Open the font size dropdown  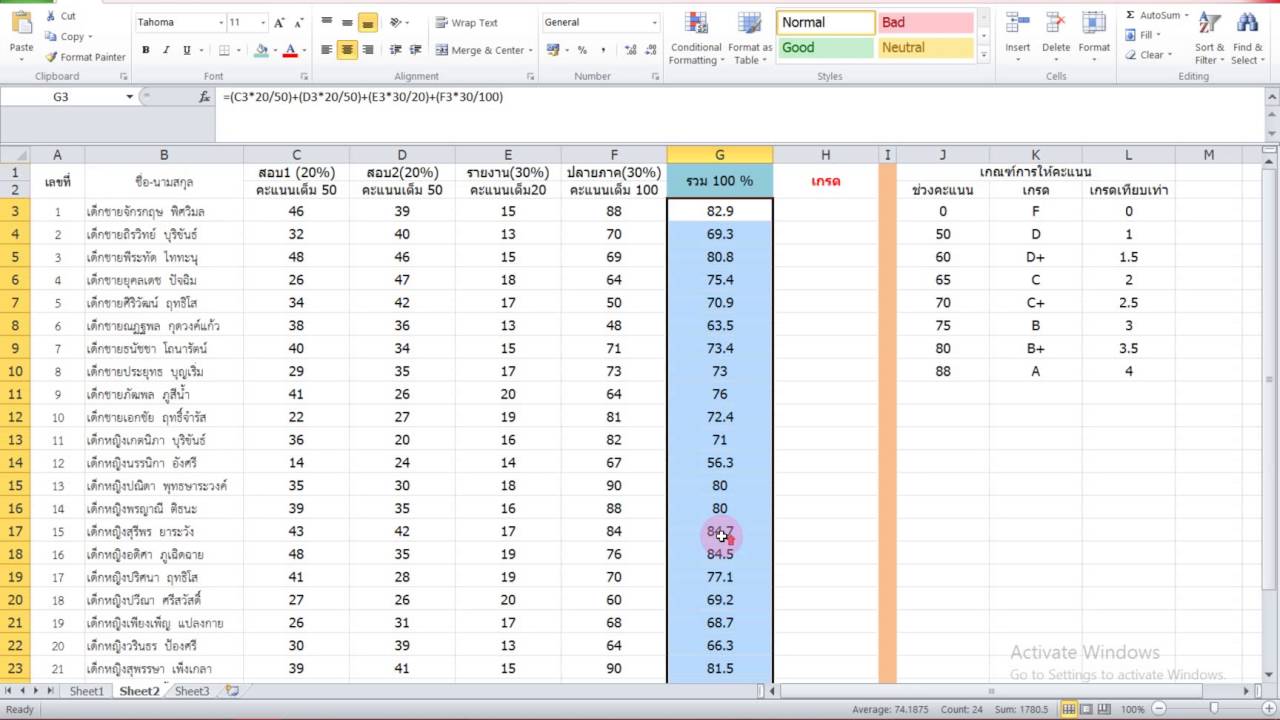pyautogui.click(x=263, y=22)
